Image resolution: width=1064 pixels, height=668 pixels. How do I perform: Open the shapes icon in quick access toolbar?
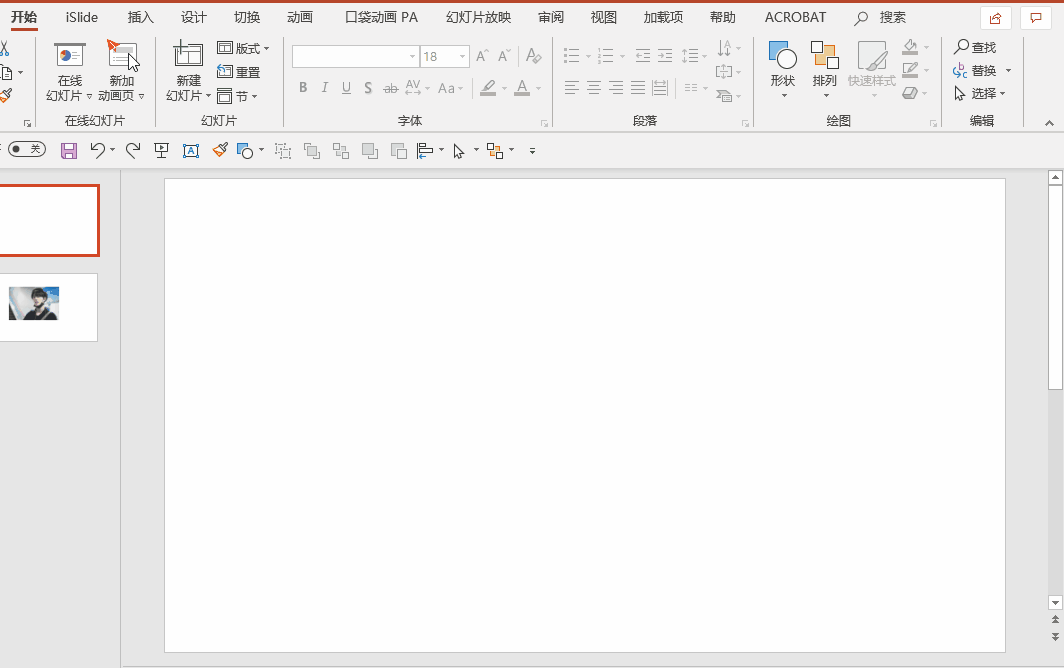pyautogui.click(x=244, y=151)
